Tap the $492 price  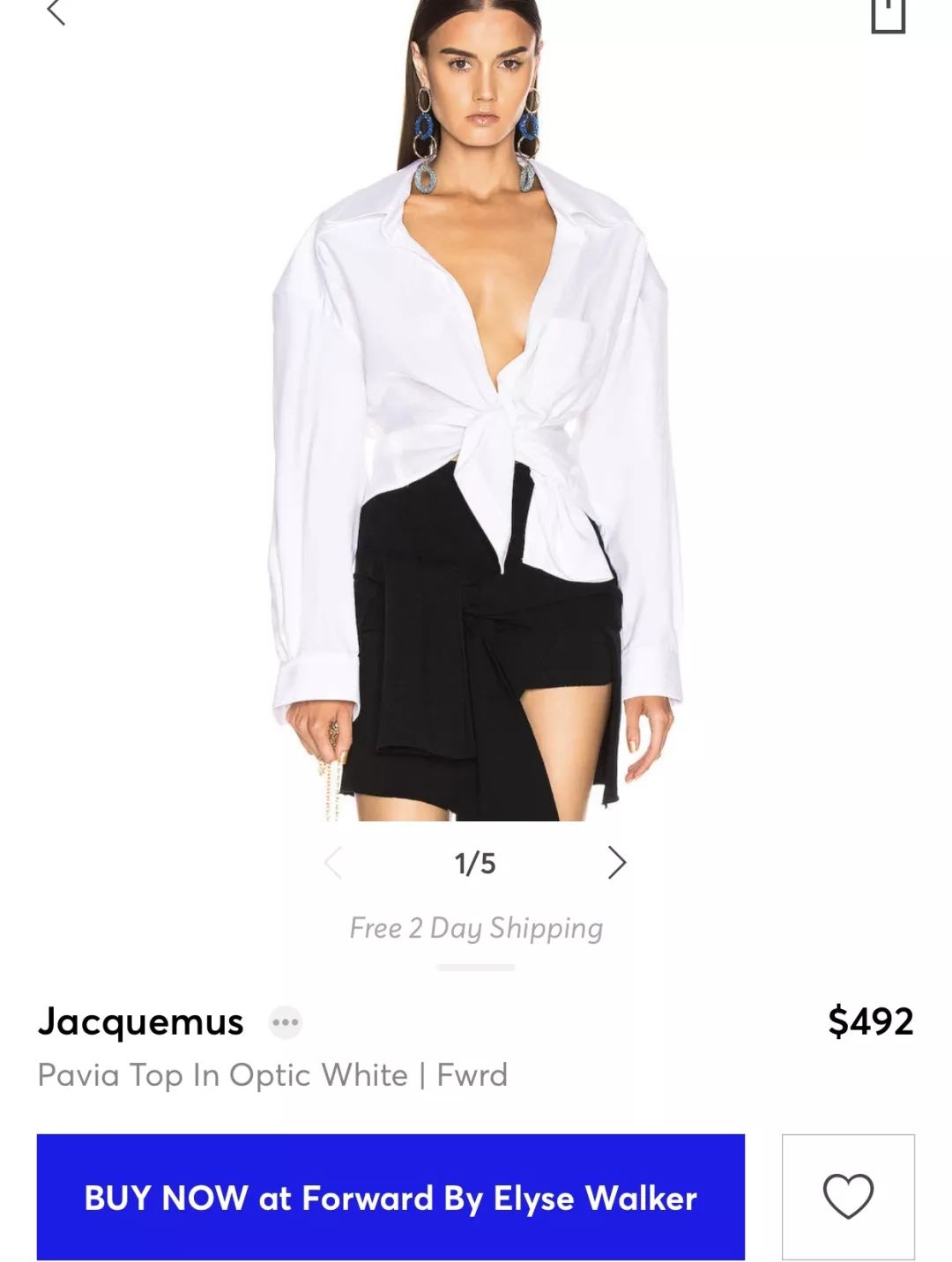(x=871, y=1021)
